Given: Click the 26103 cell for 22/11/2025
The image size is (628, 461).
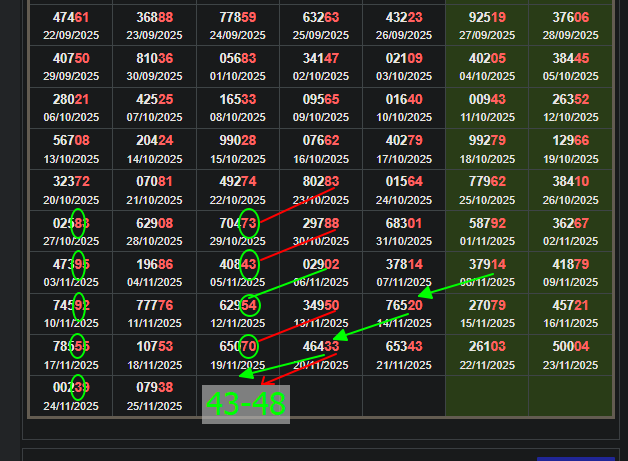Looking at the screenshot, I should click(487, 353).
